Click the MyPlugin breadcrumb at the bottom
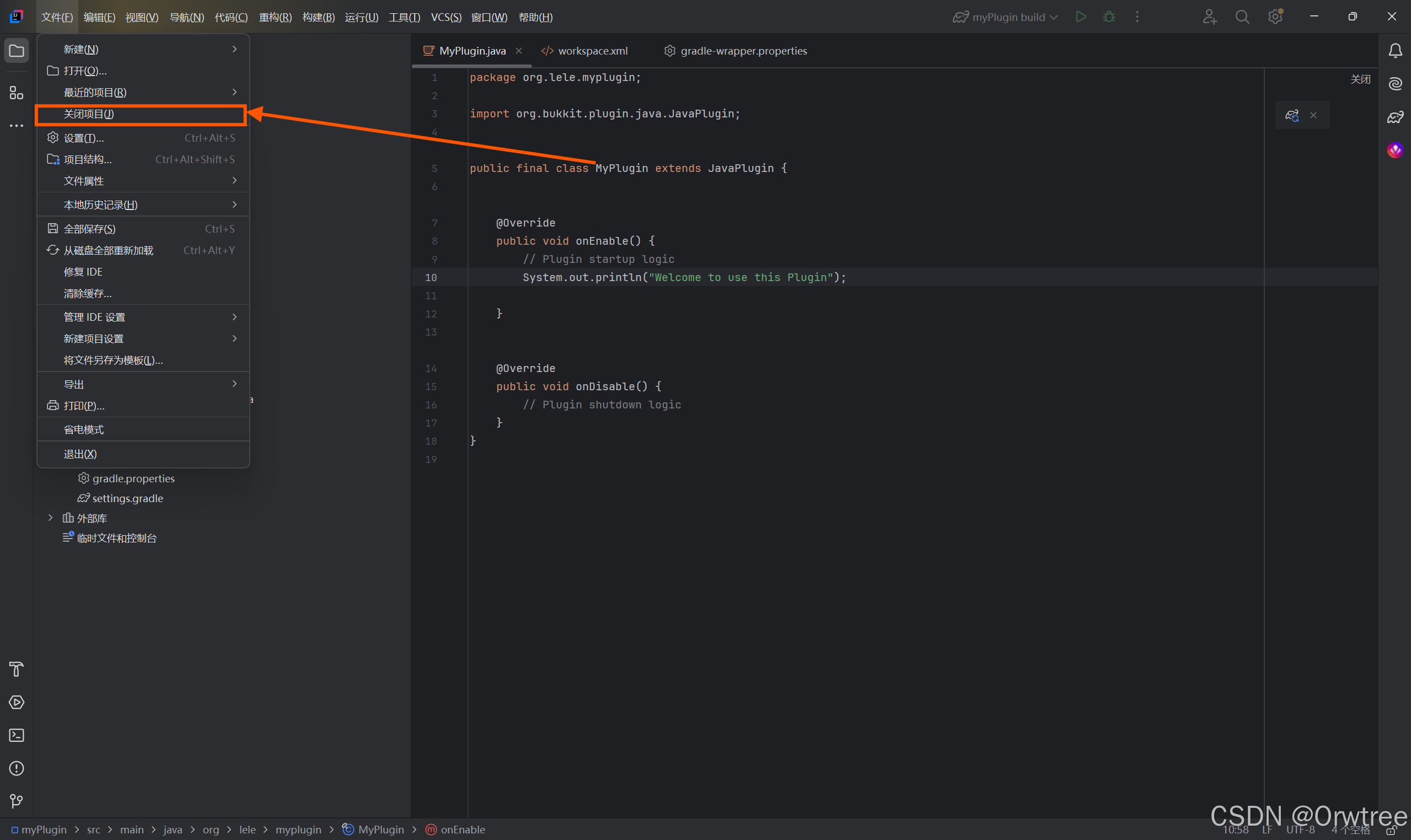 [x=380, y=830]
